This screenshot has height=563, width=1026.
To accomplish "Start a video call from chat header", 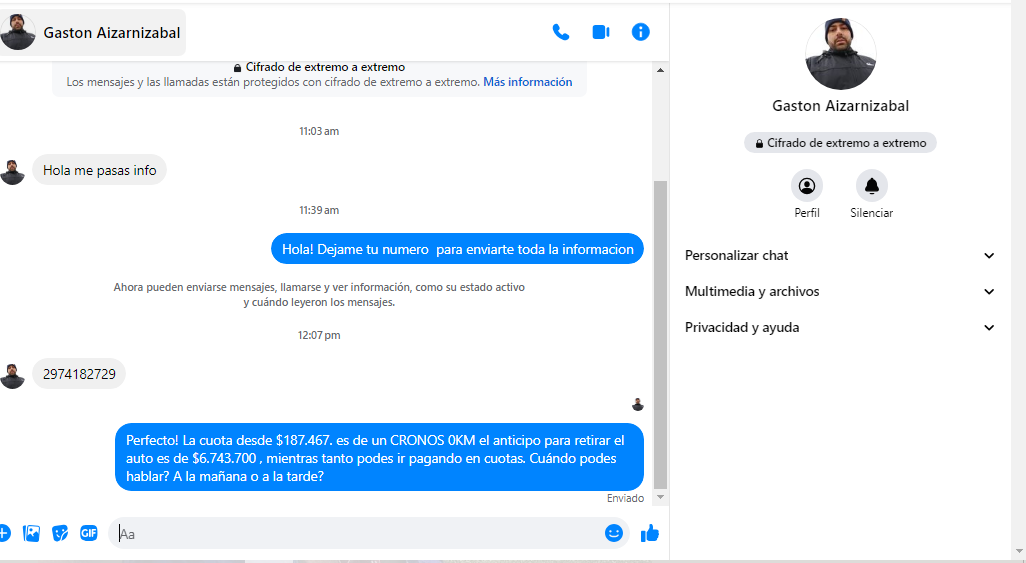I will (x=600, y=32).
